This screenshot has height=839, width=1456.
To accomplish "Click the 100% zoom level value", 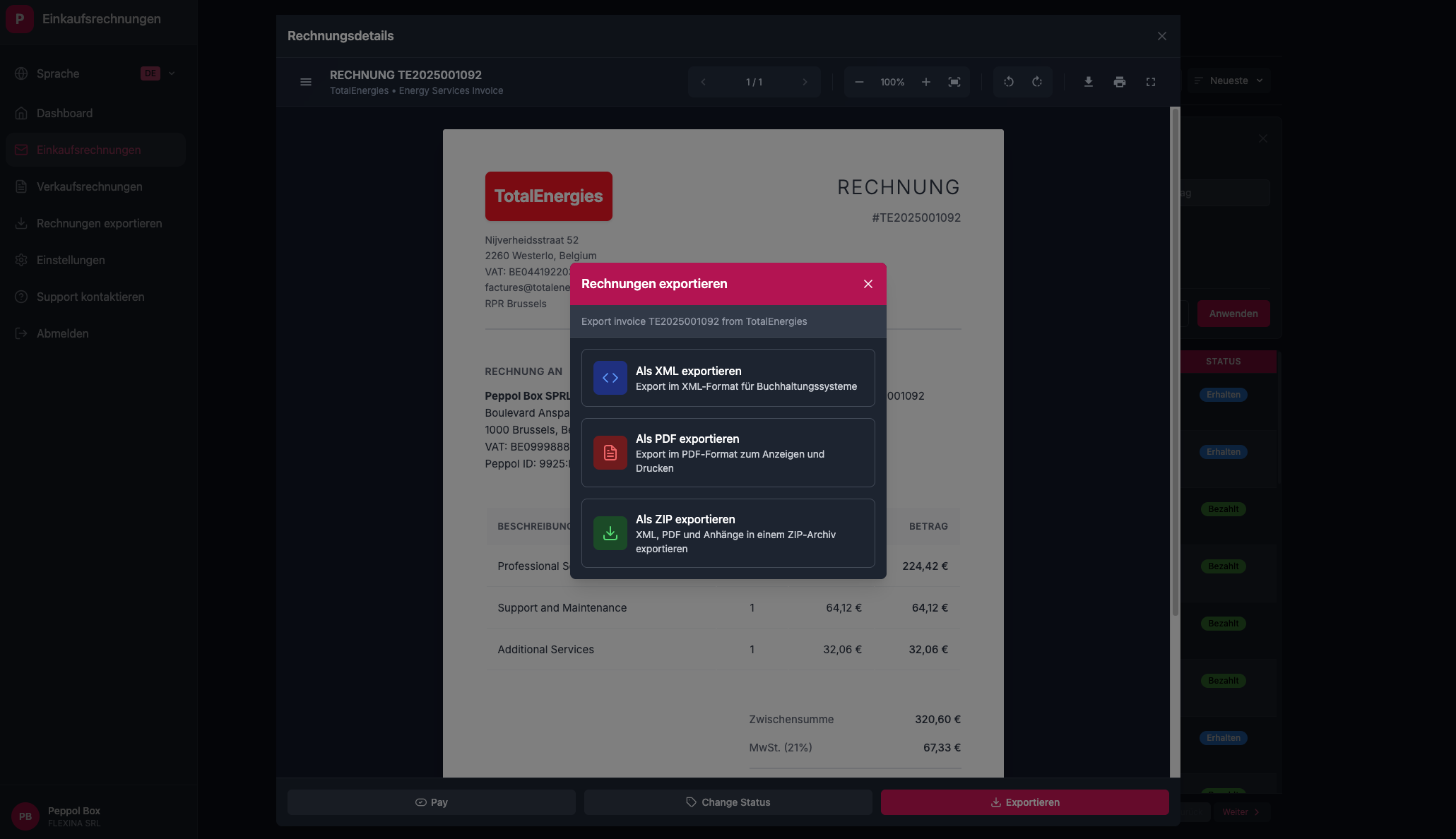I will [x=892, y=82].
